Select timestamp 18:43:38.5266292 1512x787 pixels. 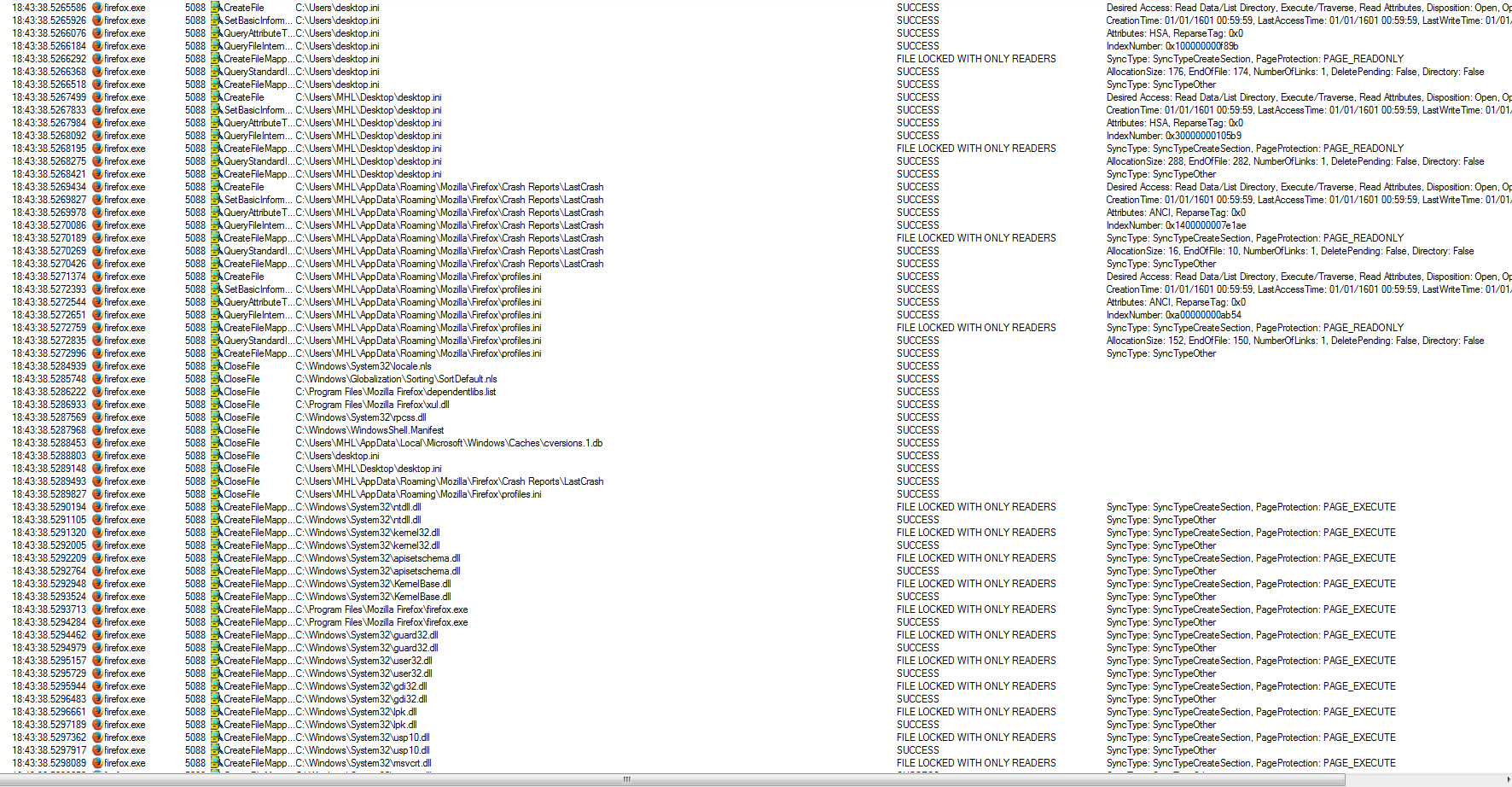[x=49, y=59]
